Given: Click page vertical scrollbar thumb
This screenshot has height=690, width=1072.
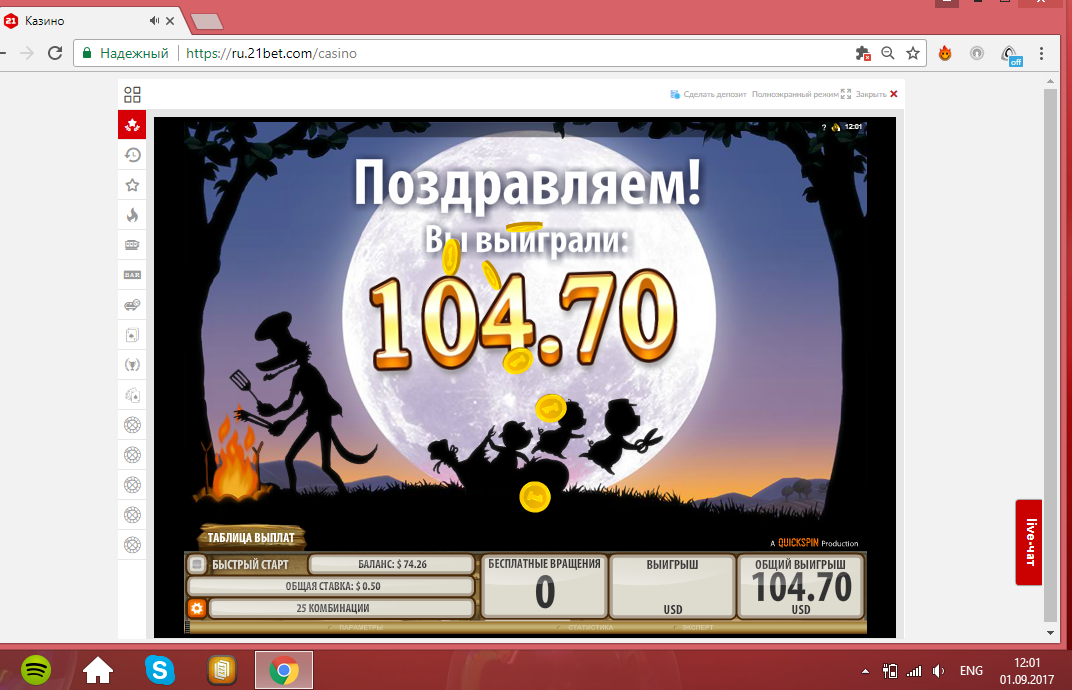Looking at the screenshot, I should 1051,355.
